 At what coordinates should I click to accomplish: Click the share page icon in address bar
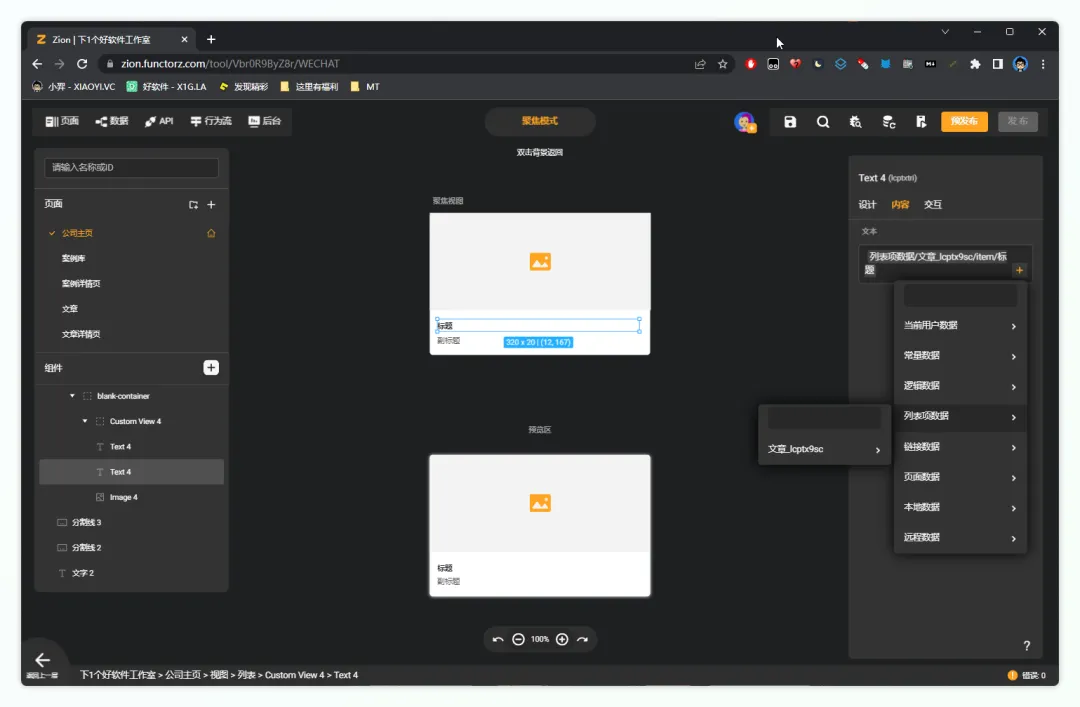(x=700, y=64)
